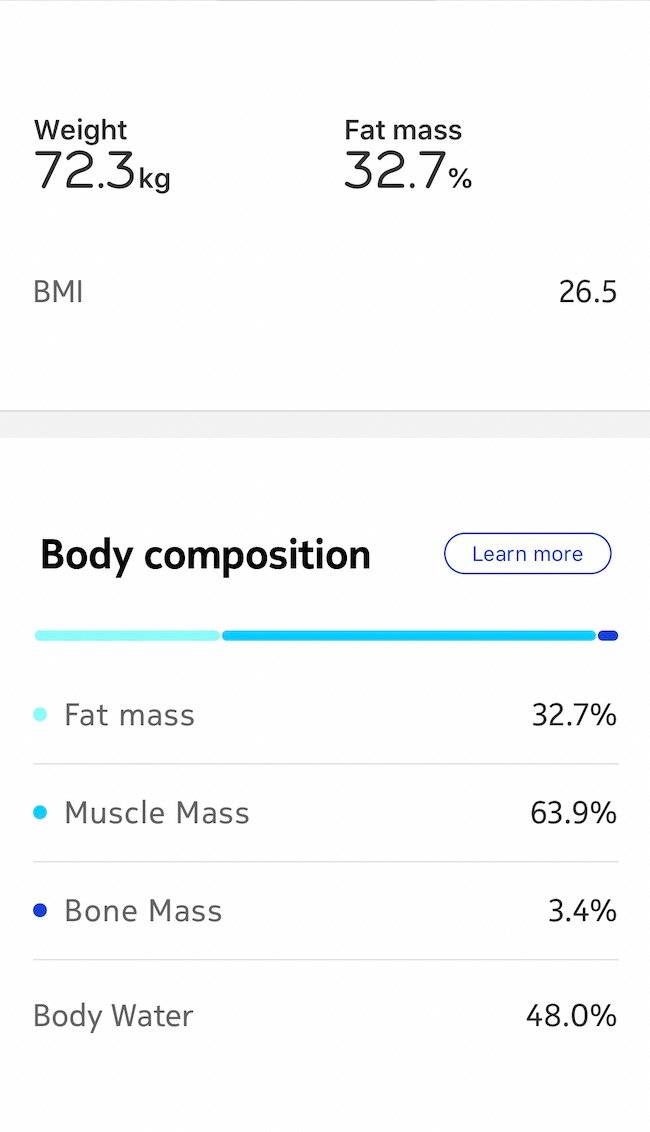Open the Muscle Mass row label
Screen dimensions: 650x1132
pyautogui.click(x=157, y=812)
